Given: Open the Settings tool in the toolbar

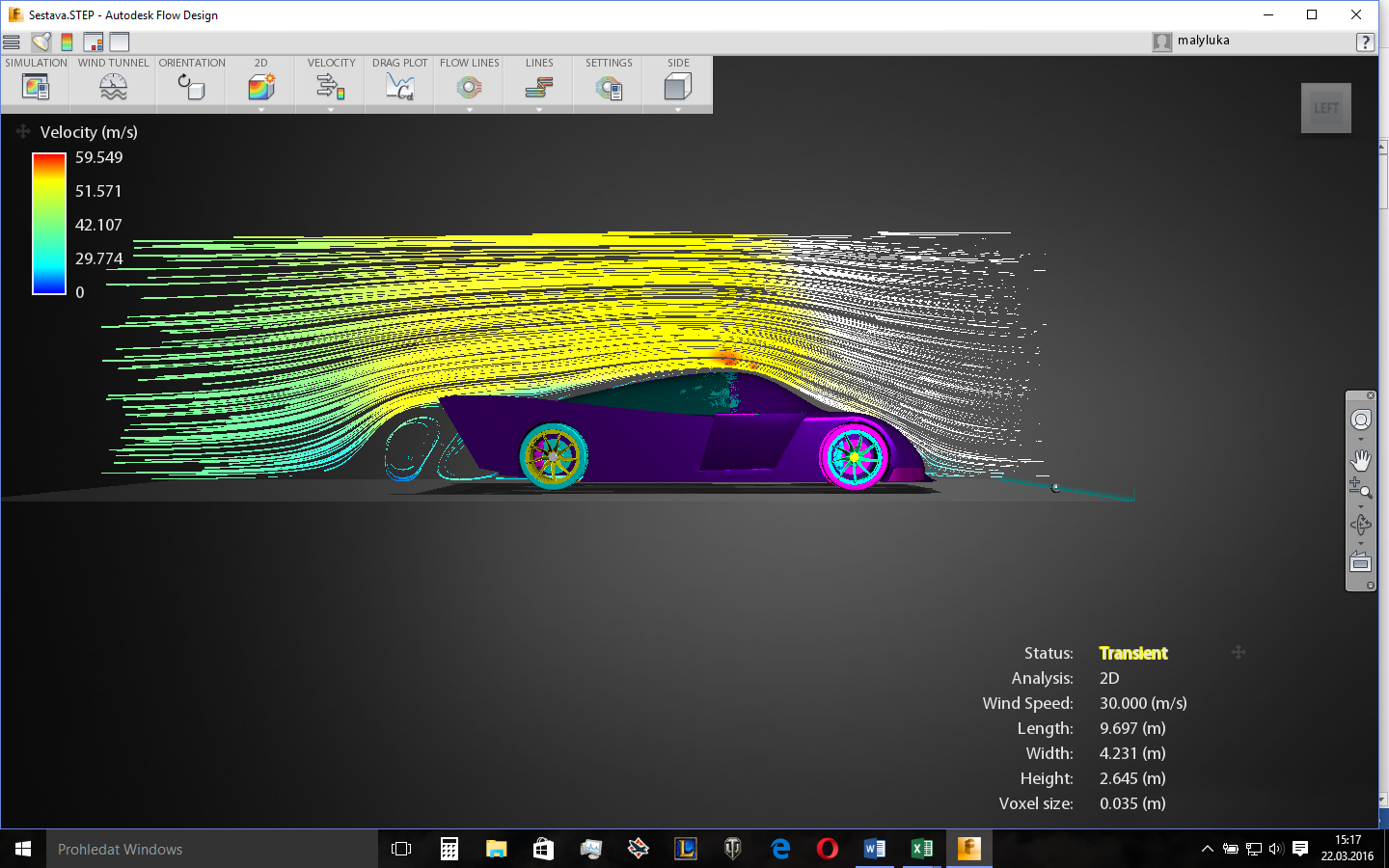Looking at the screenshot, I should click(609, 87).
